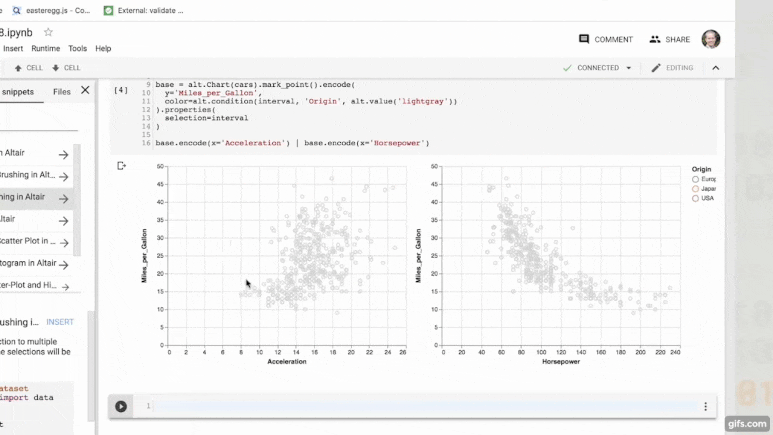Image resolution: width=773 pixels, height=435 pixels.
Task: Switch to the Files tab
Action: (x=62, y=91)
